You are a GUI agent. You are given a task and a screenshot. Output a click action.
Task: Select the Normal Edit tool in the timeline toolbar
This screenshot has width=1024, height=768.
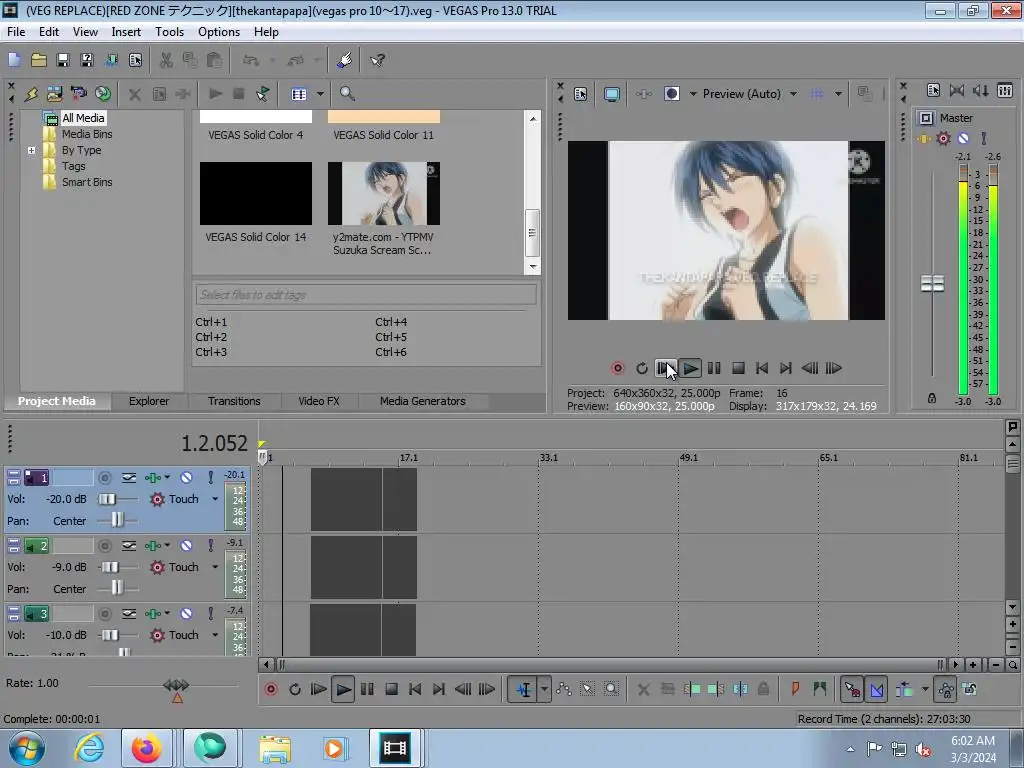(524, 690)
